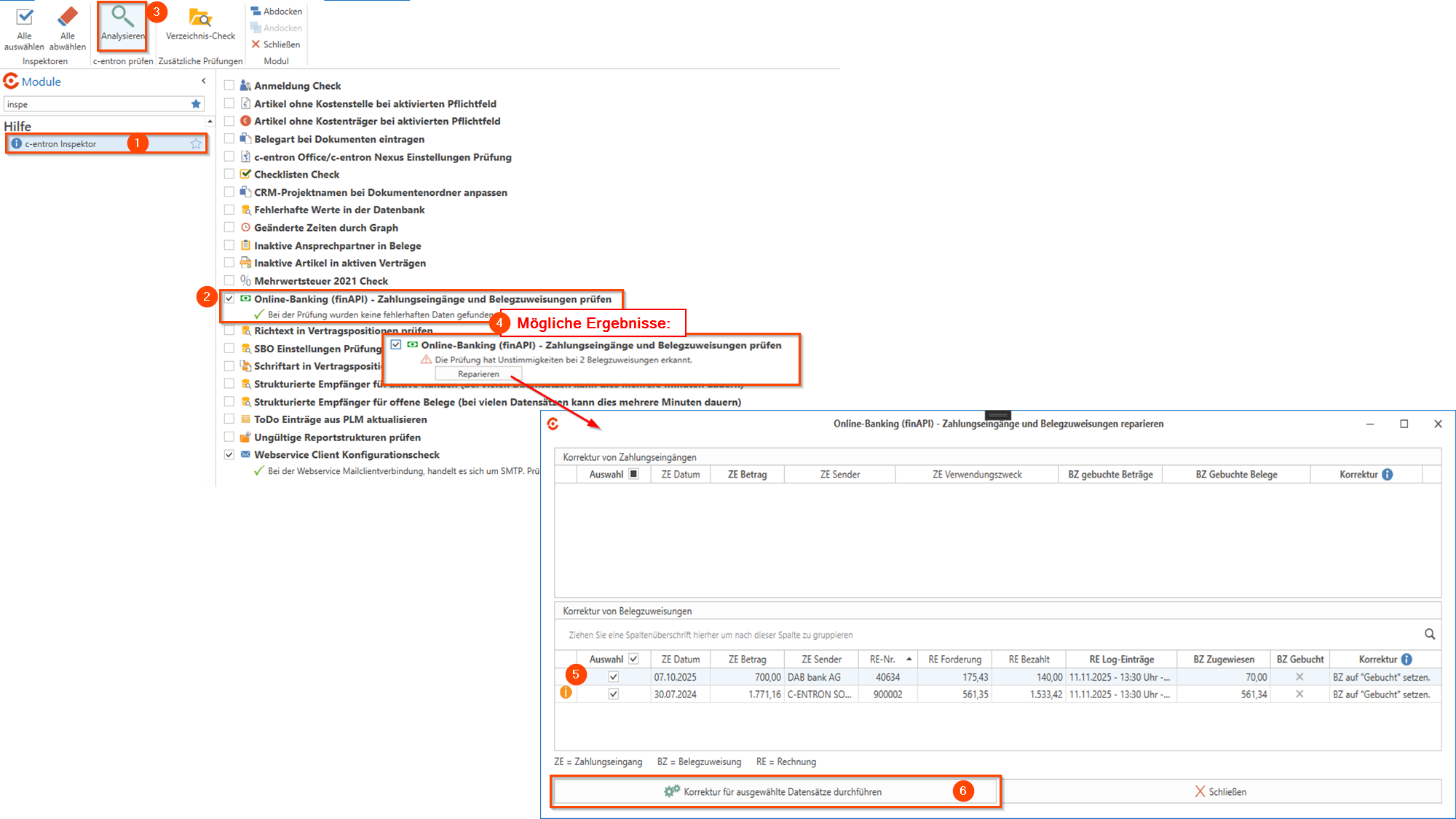This screenshot has width=1456, height=819.
Task: Select c-entron Inspektor module entry
Action: pos(61,144)
